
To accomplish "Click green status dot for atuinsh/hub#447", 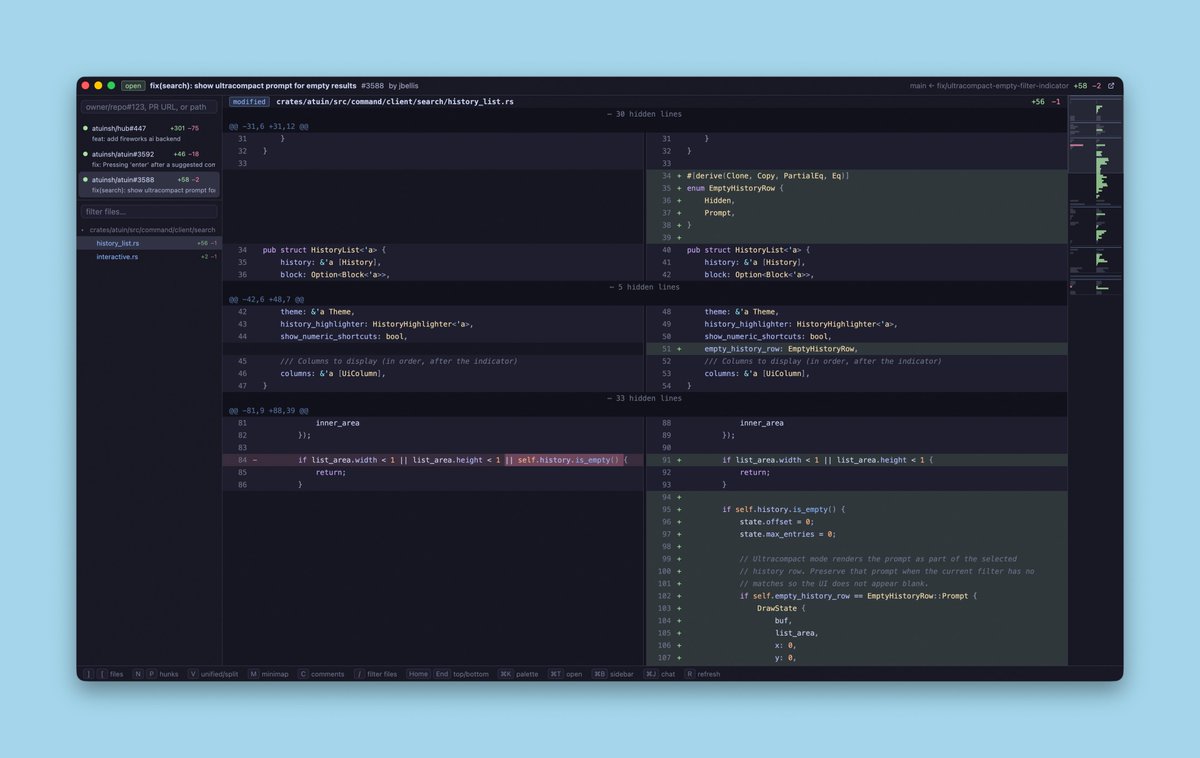I will pyautogui.click(x=85, y=128).
